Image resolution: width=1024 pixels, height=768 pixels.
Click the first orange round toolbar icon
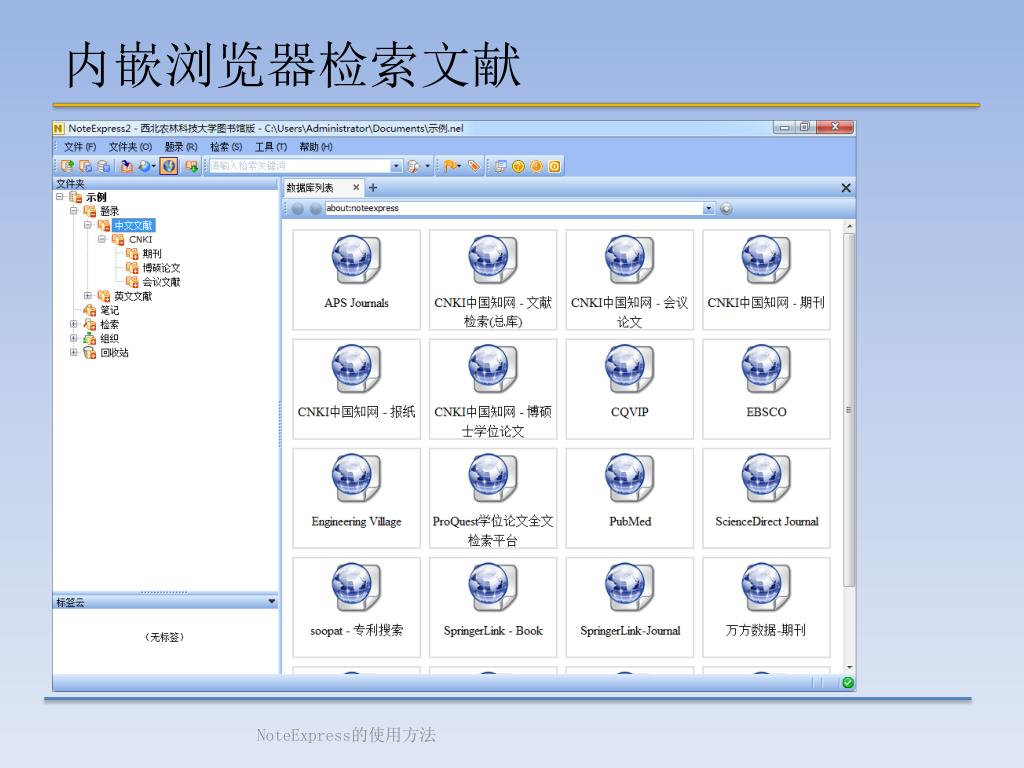point(519,167)
